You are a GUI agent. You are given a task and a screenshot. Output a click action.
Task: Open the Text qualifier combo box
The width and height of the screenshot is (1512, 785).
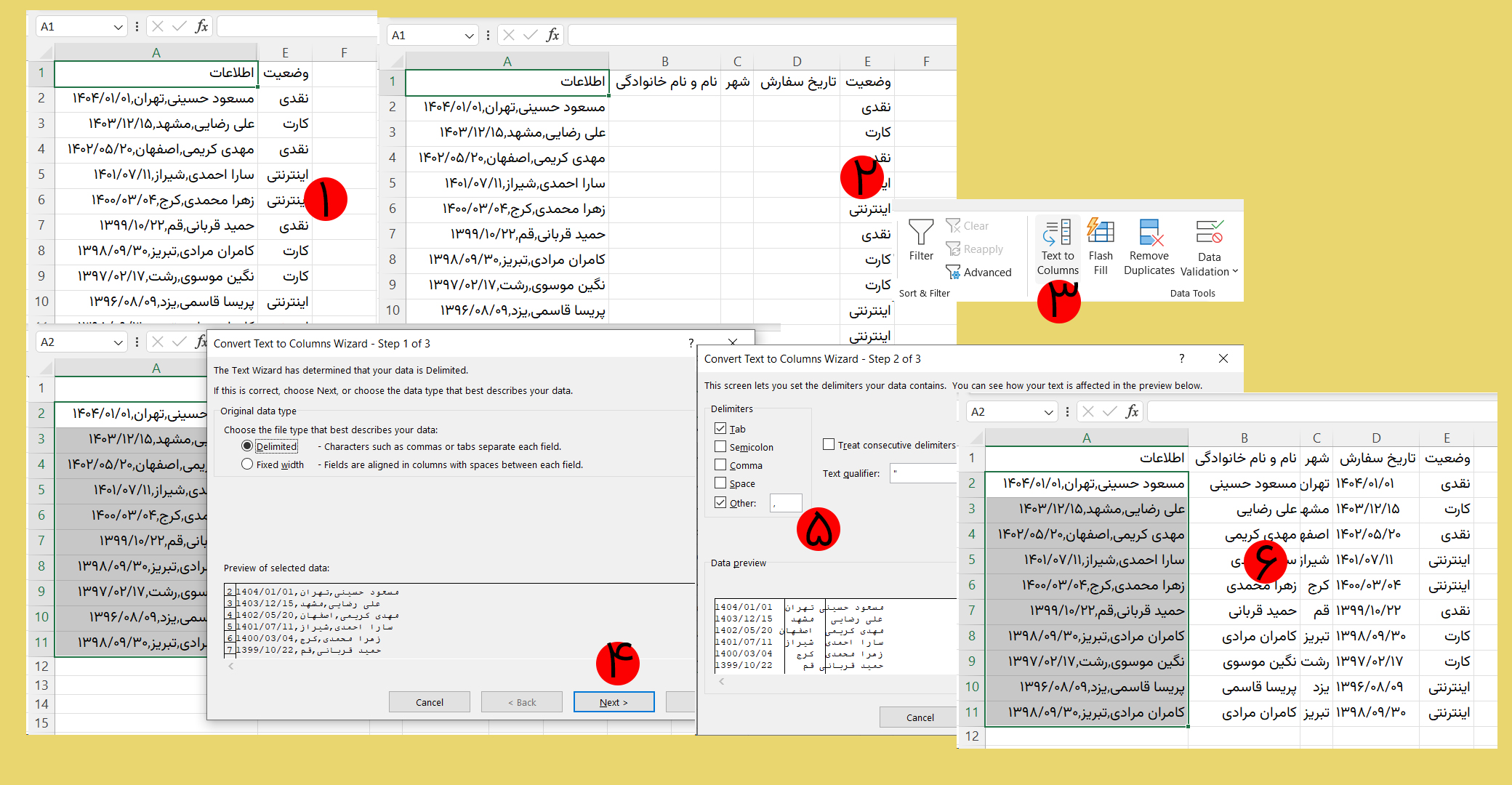pos(923,473)
